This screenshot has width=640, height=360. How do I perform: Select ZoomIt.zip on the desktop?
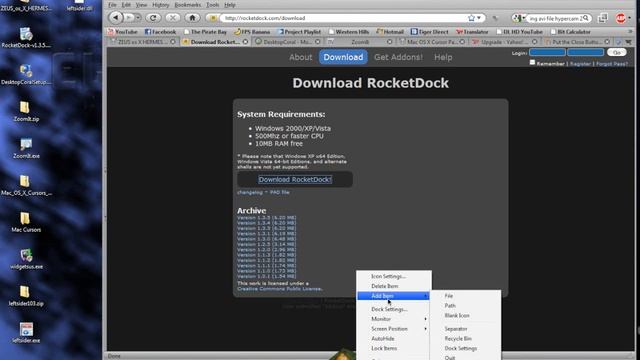point(26,111)
